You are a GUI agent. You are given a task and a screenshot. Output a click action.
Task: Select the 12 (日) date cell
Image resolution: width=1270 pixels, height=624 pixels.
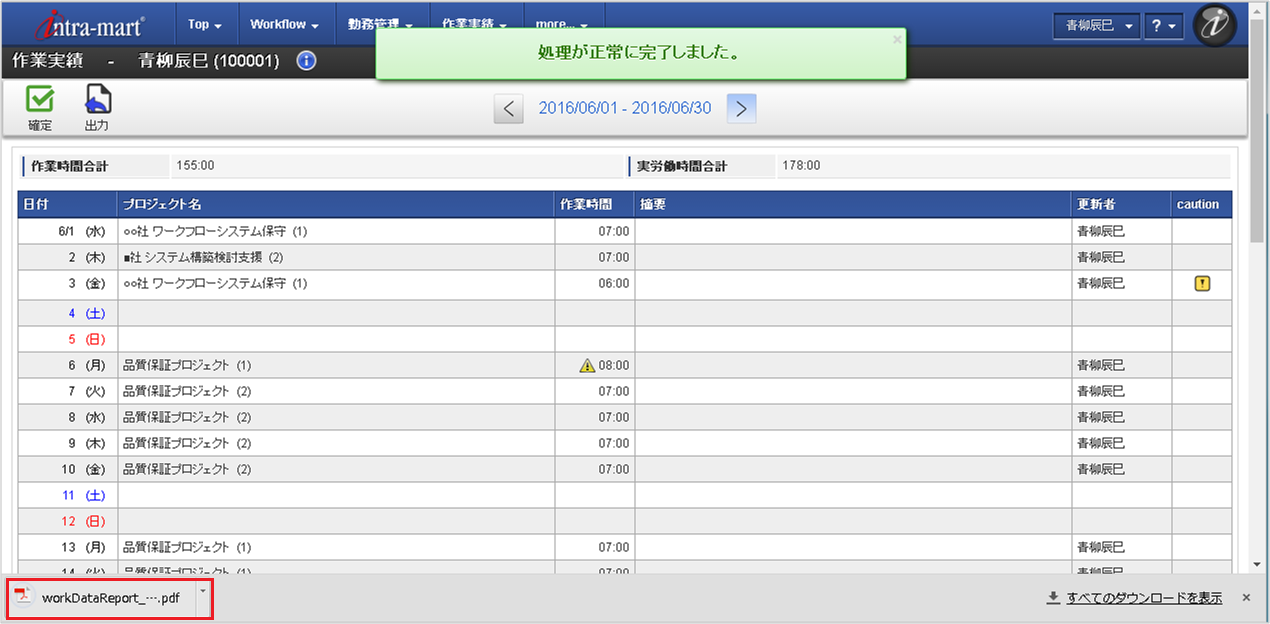[67, 521]
